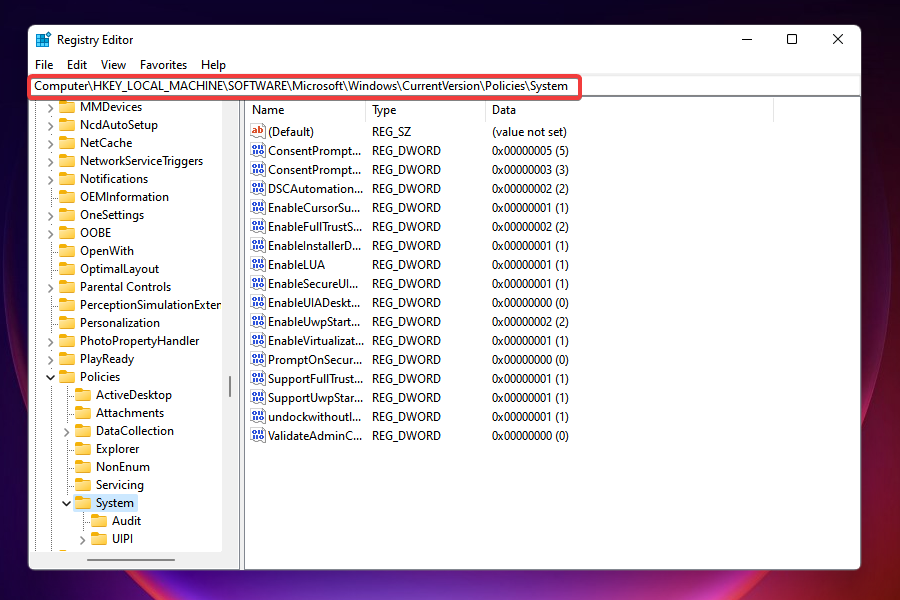Expand the NcdAutoSetup key
The image size is (900, 600).
[51, 125]
